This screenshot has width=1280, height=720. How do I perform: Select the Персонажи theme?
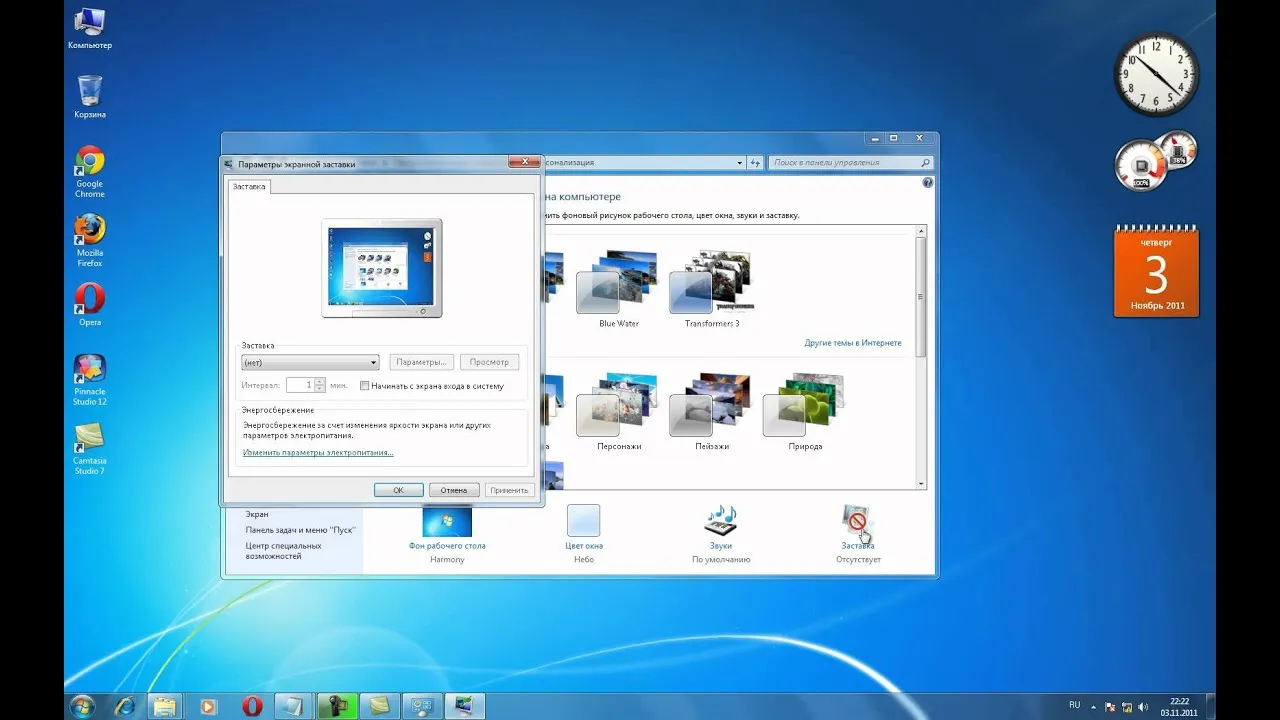point(618,411)
